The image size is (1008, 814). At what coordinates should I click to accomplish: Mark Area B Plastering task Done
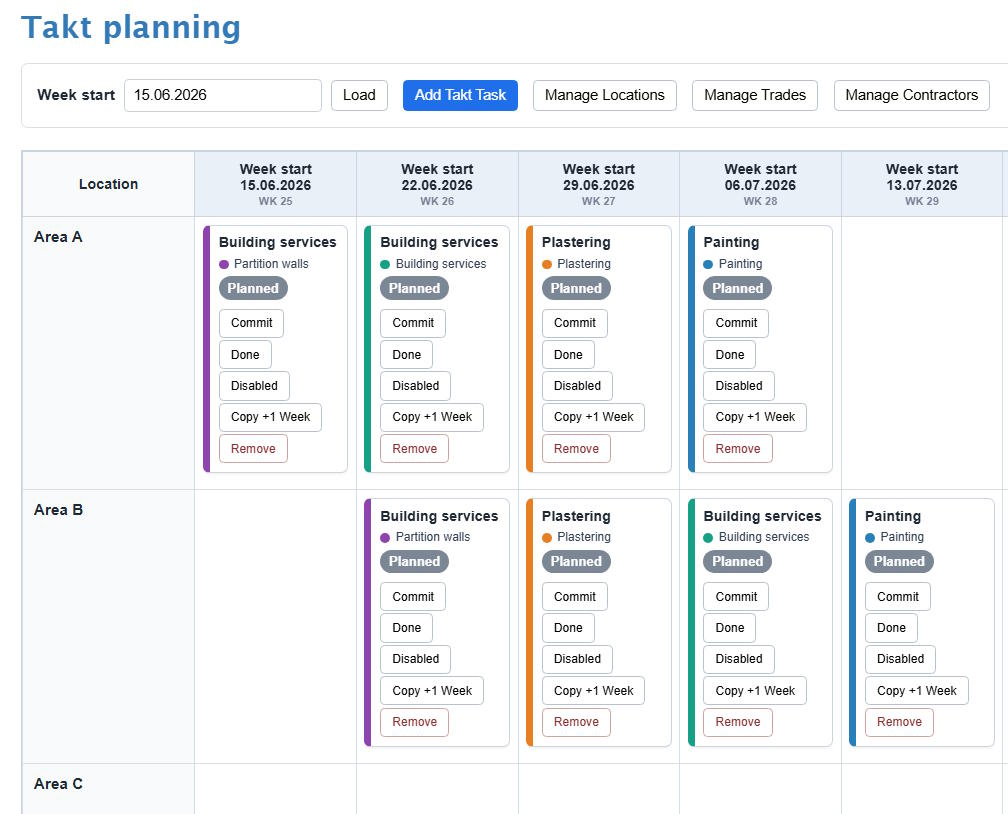(x=568, y=628)
